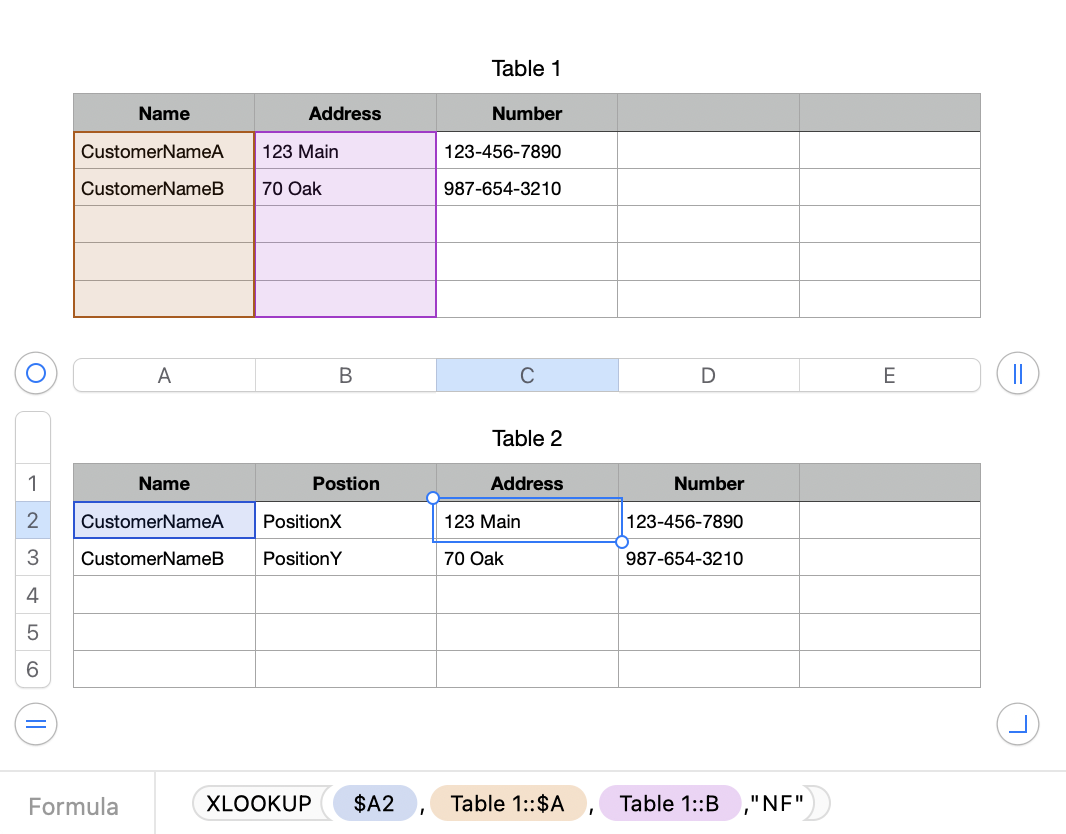Screen dimensions: 1066x834
Task: Click the add-columns handle icon
Action: (1017, 373)
